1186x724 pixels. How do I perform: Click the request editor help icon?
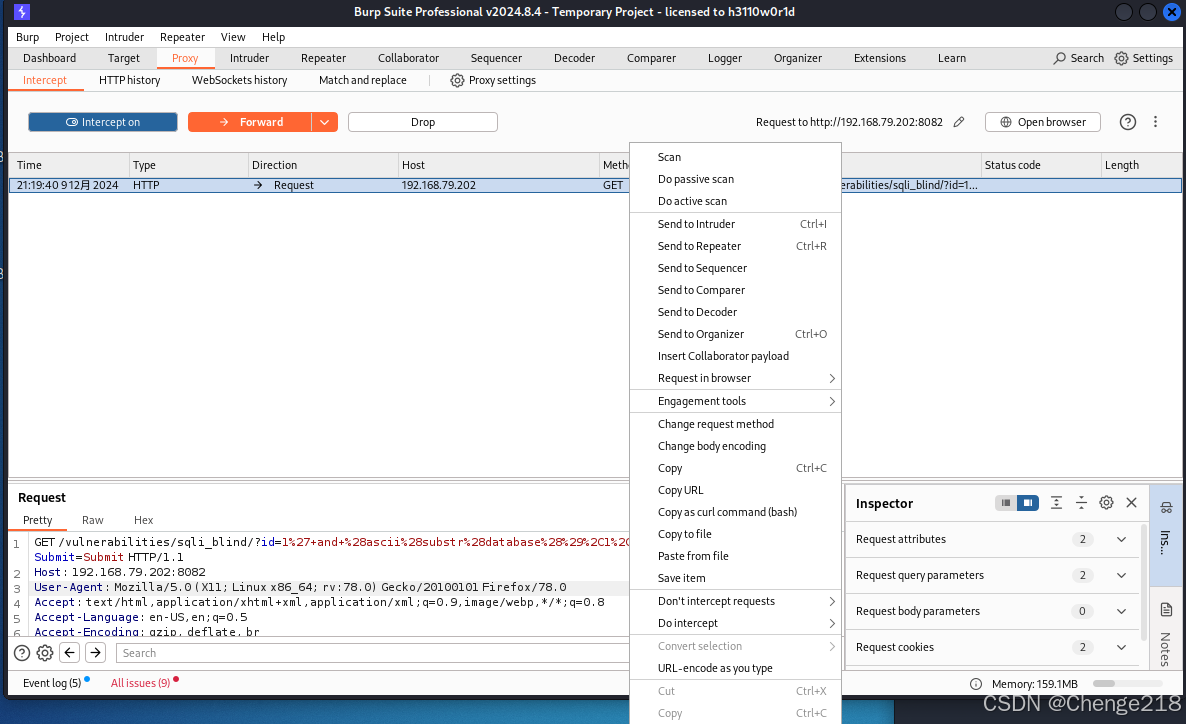[22, 653]
